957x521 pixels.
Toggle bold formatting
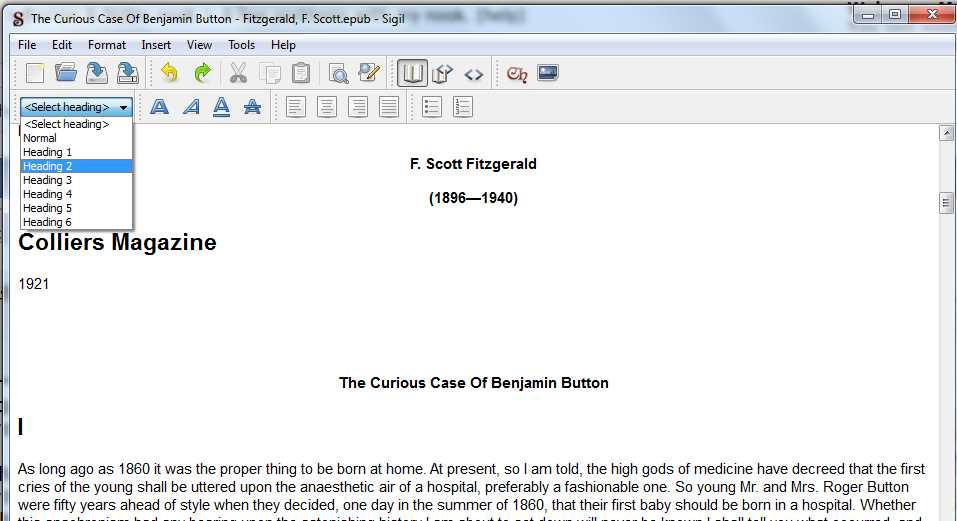click(x=159, y=107)
